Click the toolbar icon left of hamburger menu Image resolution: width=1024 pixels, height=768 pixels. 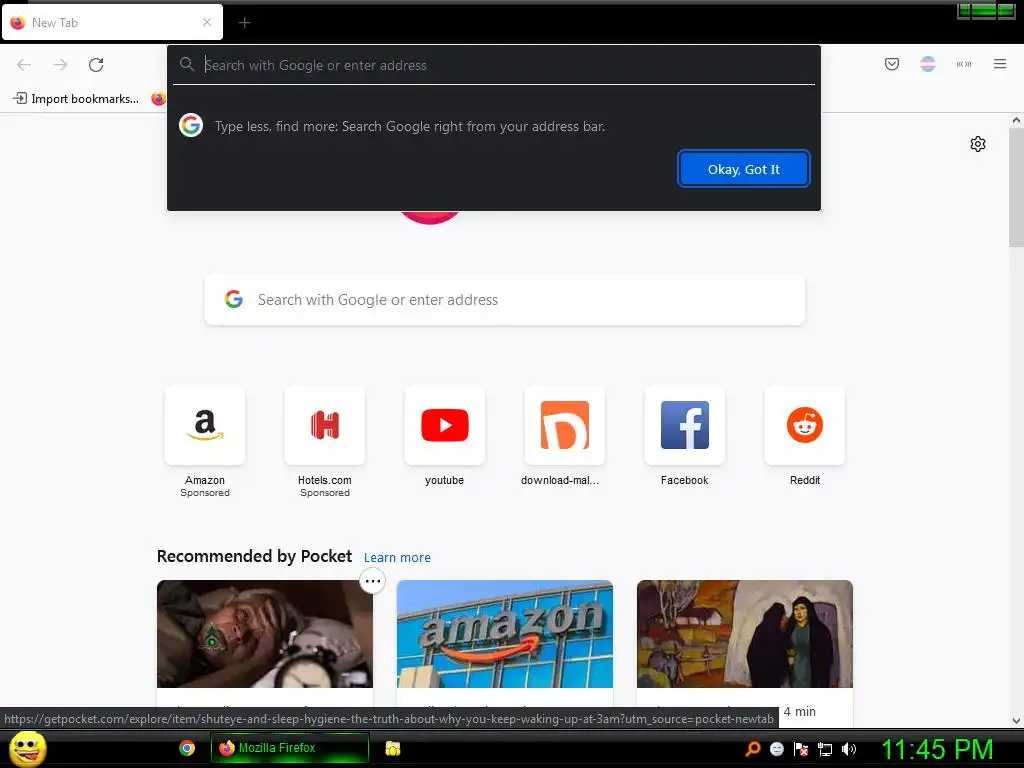coord(963,64)
